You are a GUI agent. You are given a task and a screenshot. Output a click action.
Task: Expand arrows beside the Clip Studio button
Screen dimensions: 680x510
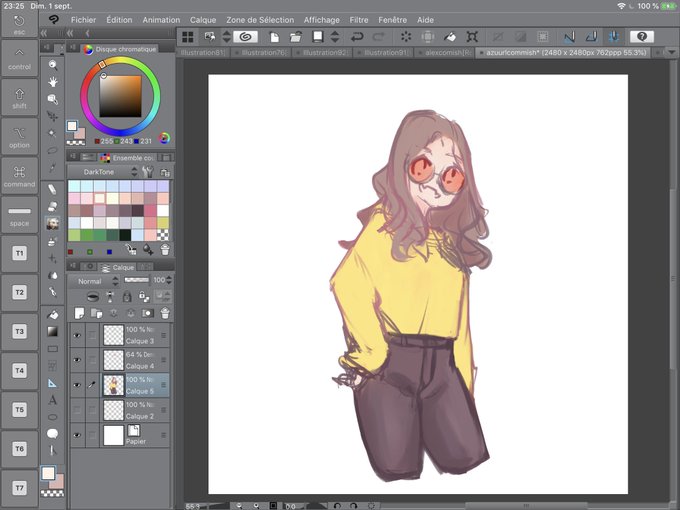[226, 37]
